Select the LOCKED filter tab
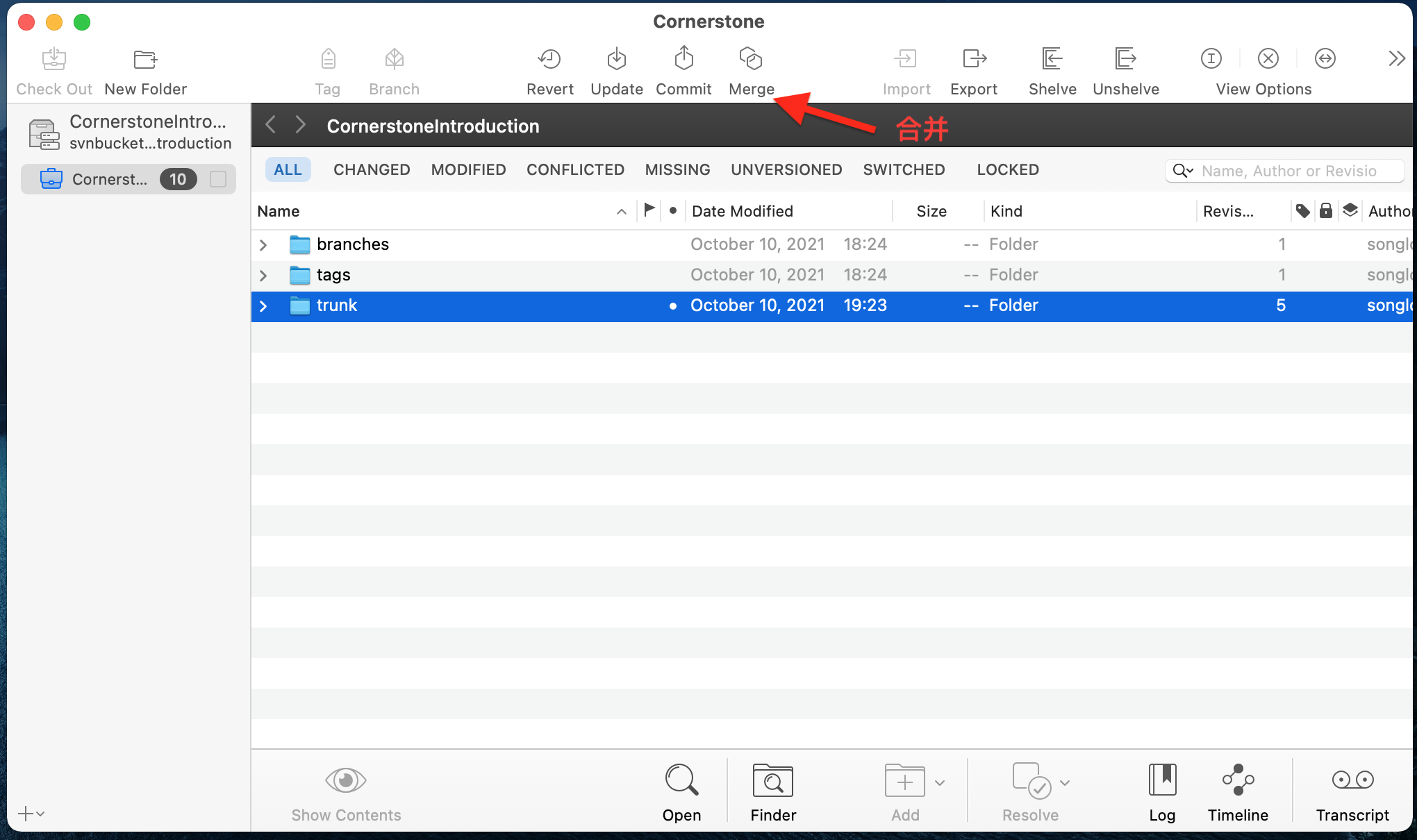Image resolution: width=1417 pixels, height=840 pixels. [x=1008, y=170]
